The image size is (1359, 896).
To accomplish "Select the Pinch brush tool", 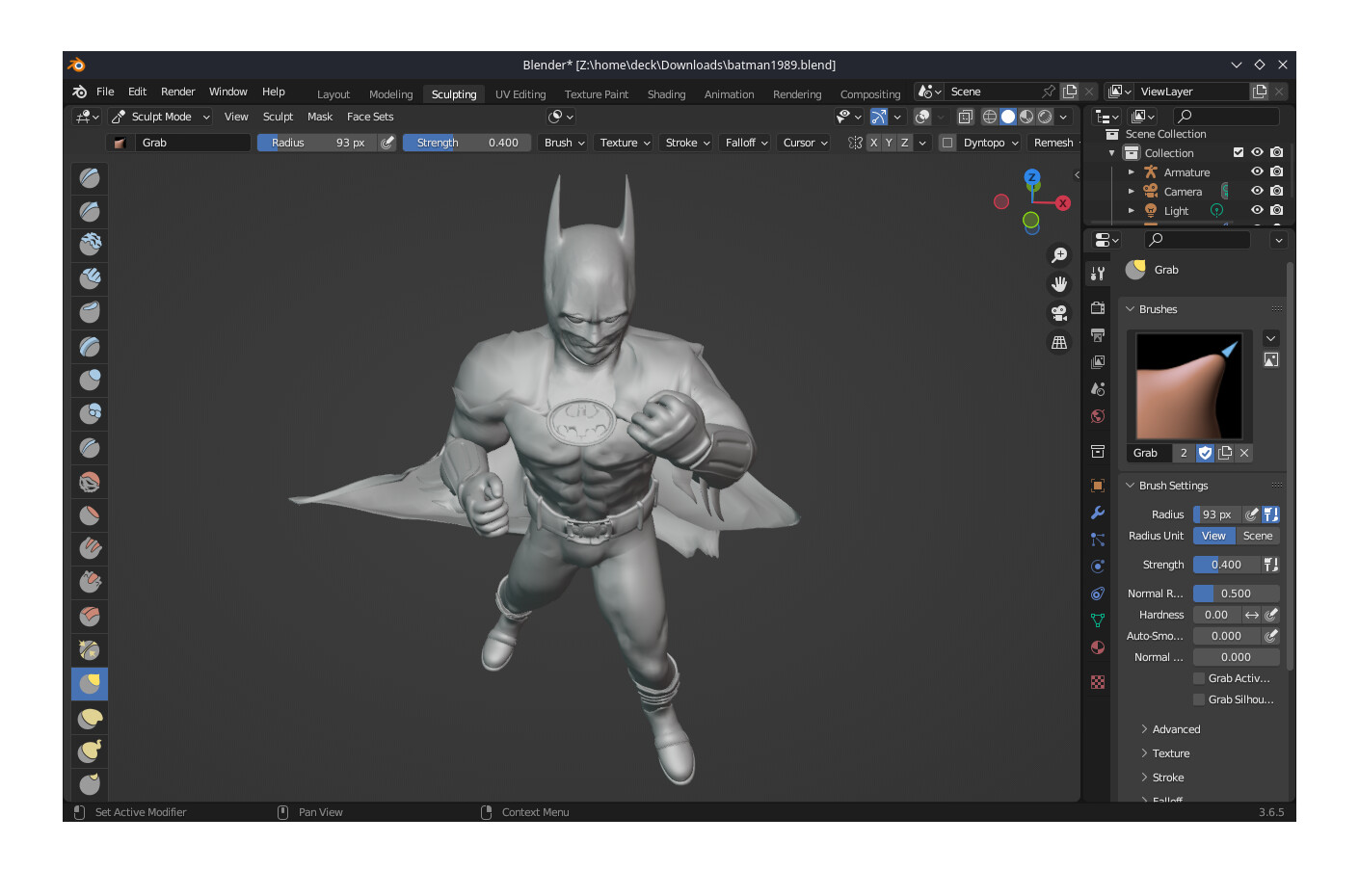I will tap(90, 650).
